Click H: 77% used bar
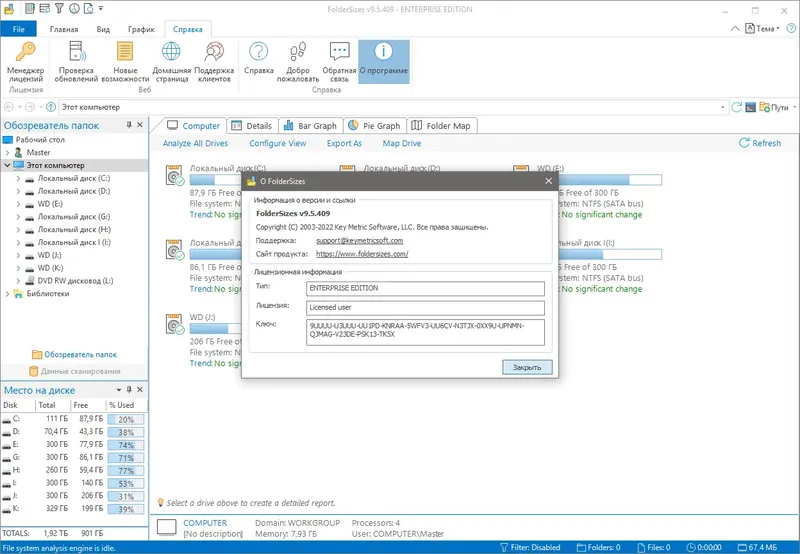 pos(126,470)
